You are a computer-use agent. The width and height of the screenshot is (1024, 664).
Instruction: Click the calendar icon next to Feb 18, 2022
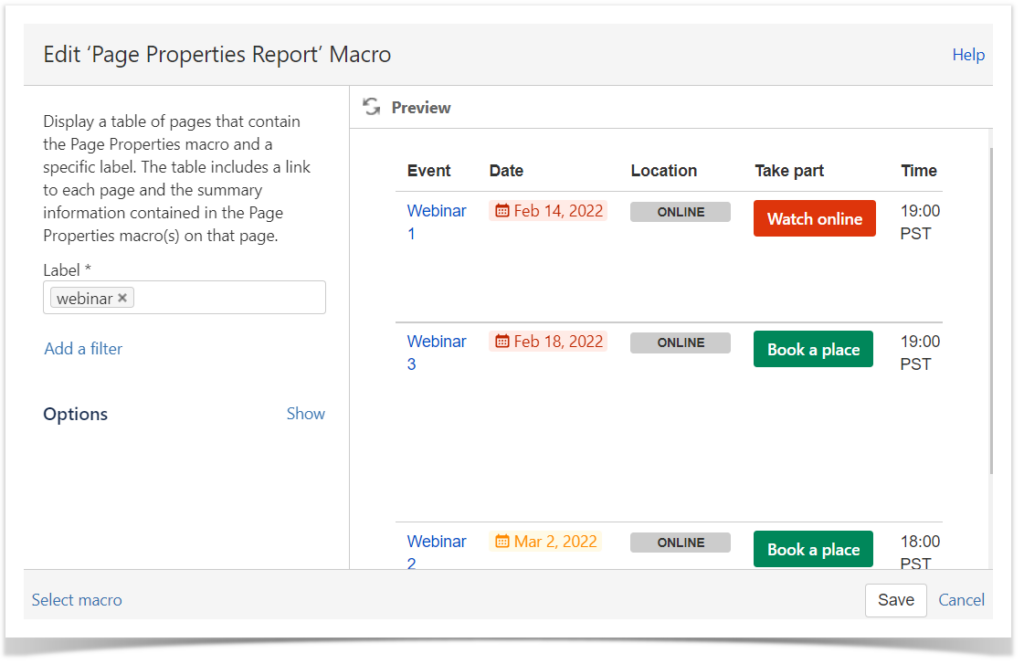click(501, 340)
